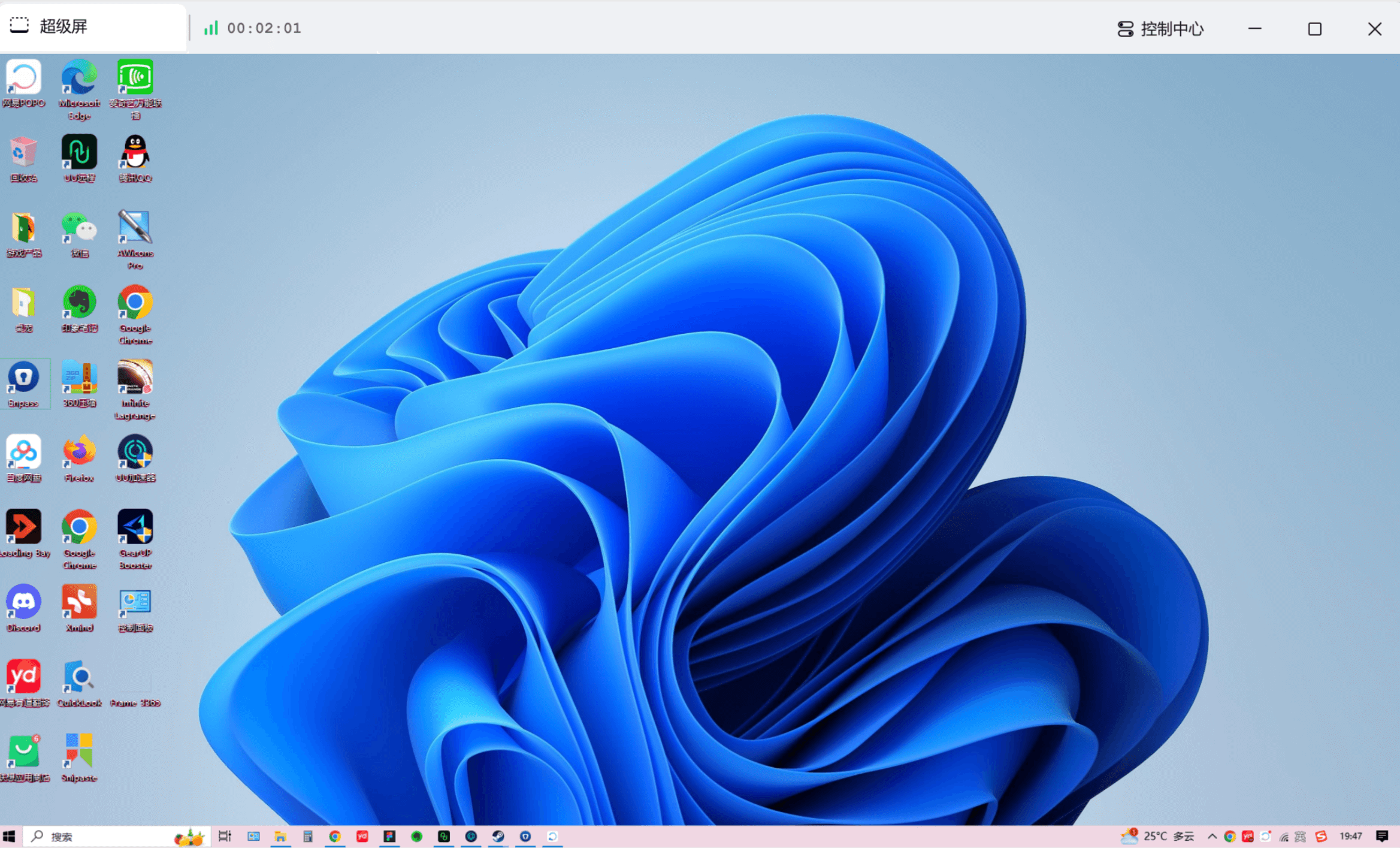The image size is (1400, 848).
Task: Open the QuickLook desktop shortcut
Action: [x=79, y=678]
